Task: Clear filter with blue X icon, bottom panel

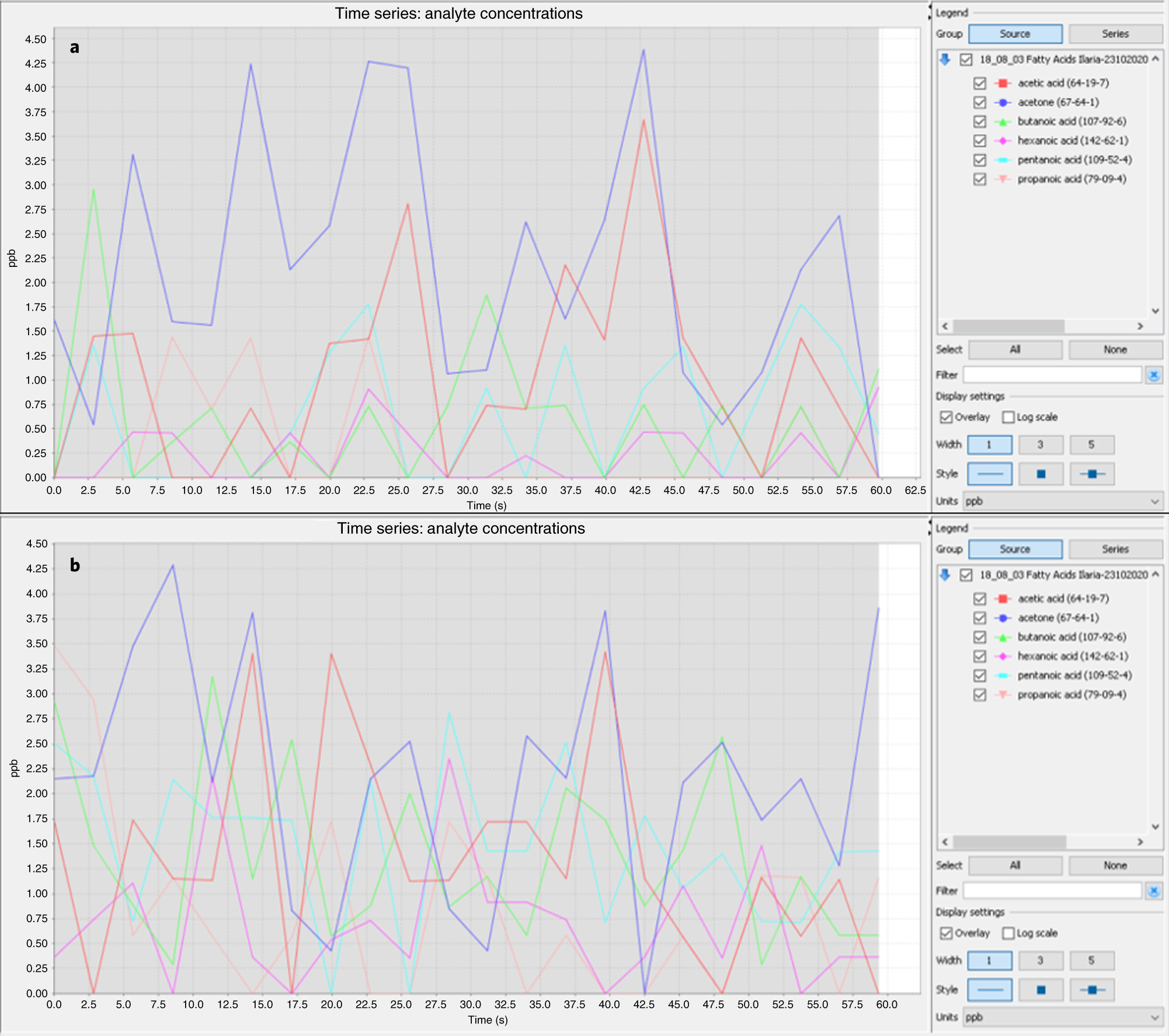Action: pyautogui.click(x=1154, y=891)
